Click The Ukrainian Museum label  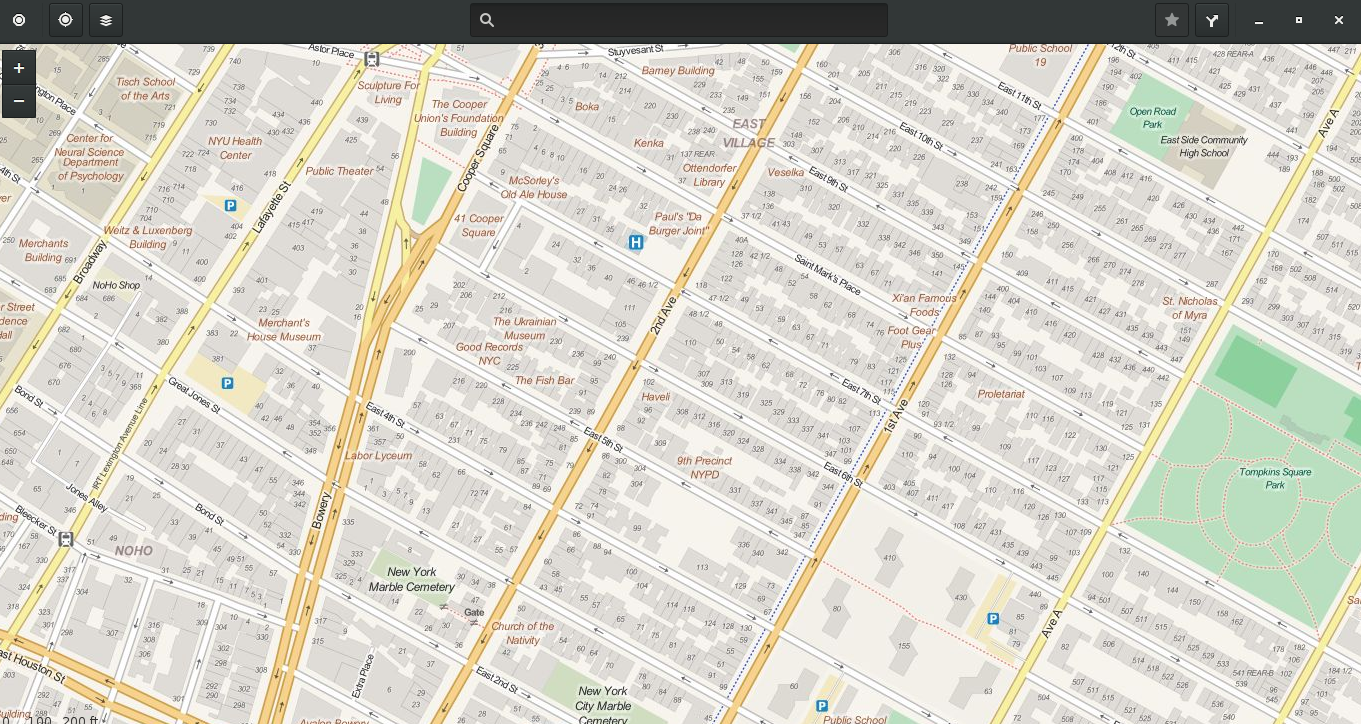(524, 328)
